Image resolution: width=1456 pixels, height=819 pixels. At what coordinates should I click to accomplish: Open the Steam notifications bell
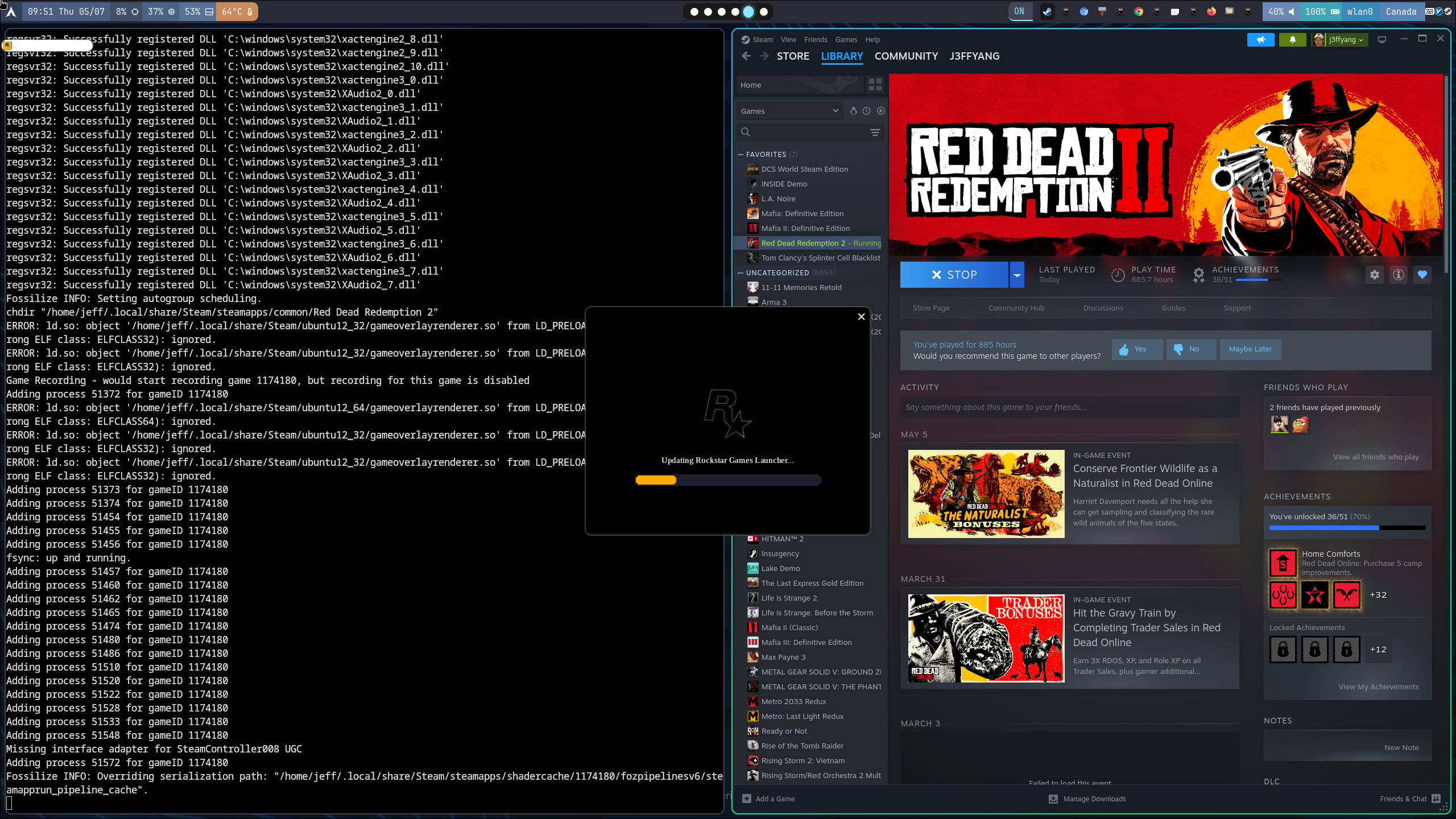click(1293, 40)
